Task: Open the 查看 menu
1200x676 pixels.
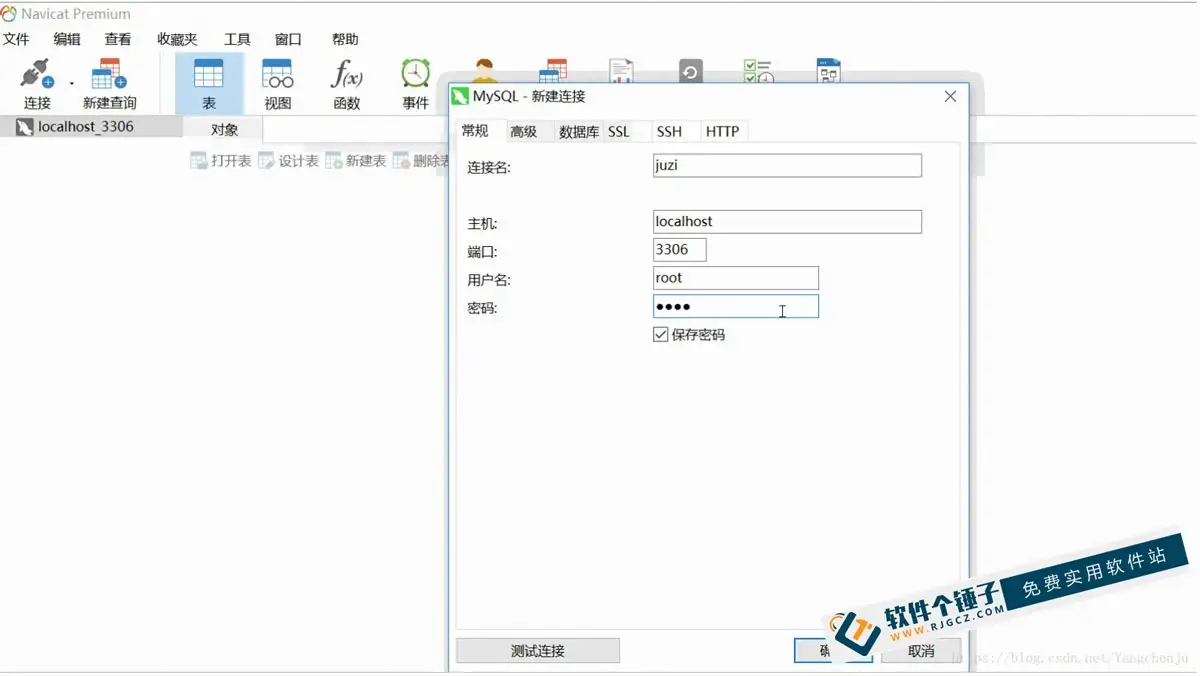Action: click(x=118, y=39)
